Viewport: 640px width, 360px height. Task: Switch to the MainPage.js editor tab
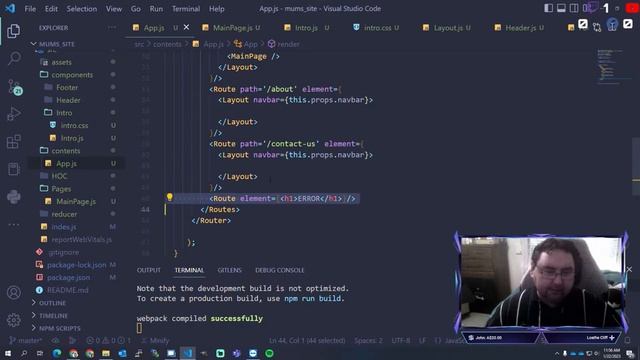[232, 28]
